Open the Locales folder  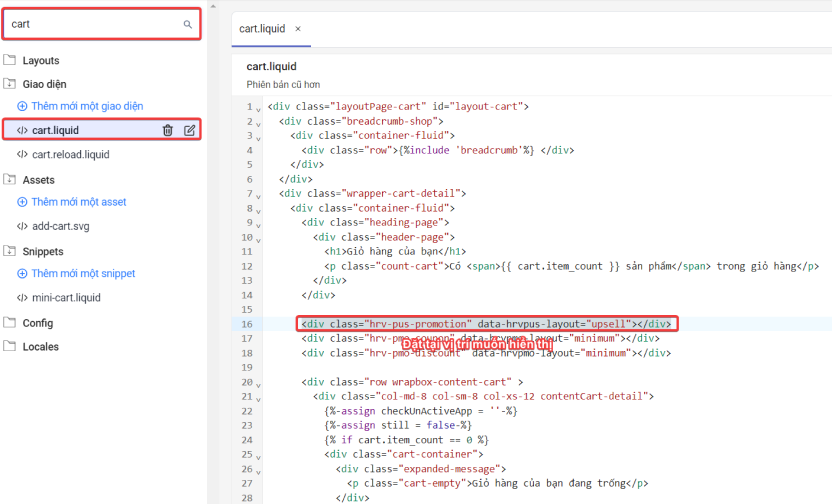[40, 347]
